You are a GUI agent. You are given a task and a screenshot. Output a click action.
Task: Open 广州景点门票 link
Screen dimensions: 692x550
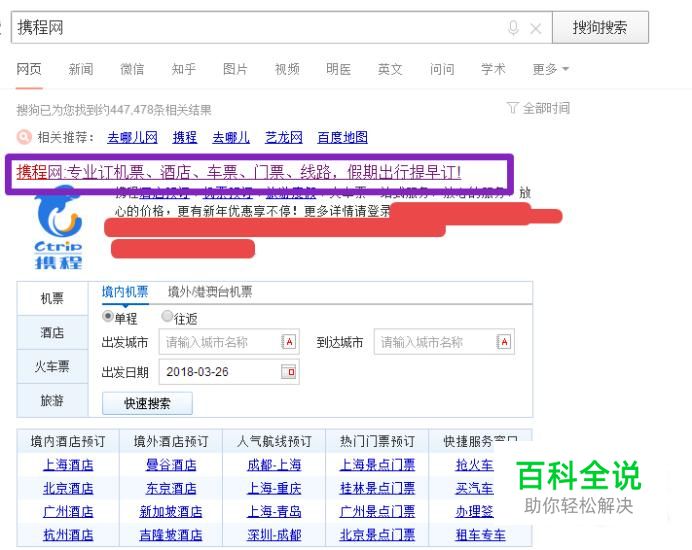pos(377,512)
